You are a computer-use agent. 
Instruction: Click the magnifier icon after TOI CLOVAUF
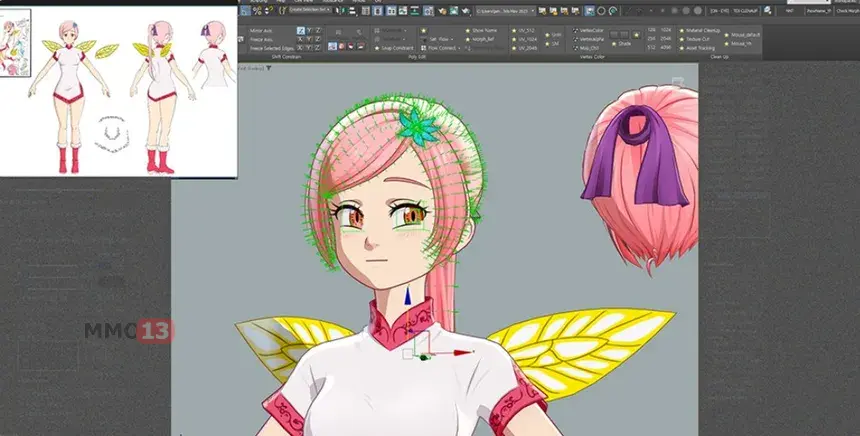(767, 10)
